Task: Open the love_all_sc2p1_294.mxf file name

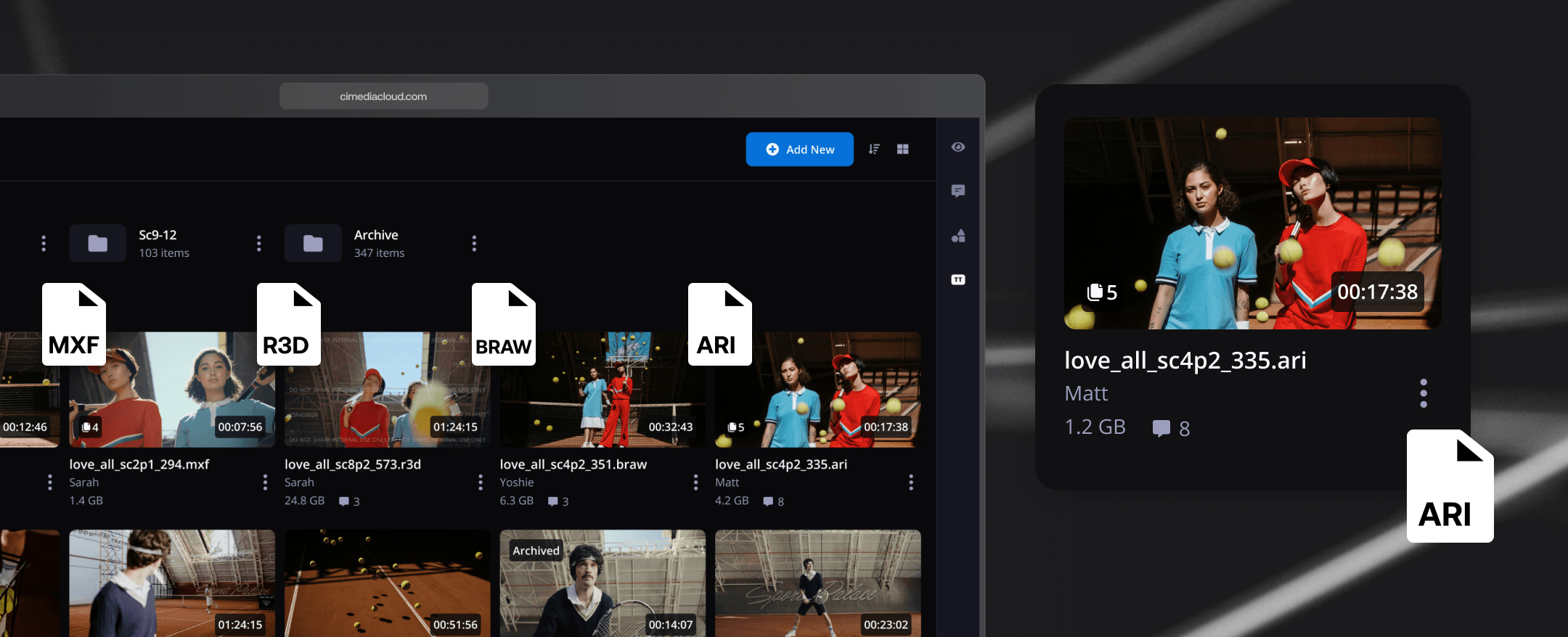Action: 139,464
